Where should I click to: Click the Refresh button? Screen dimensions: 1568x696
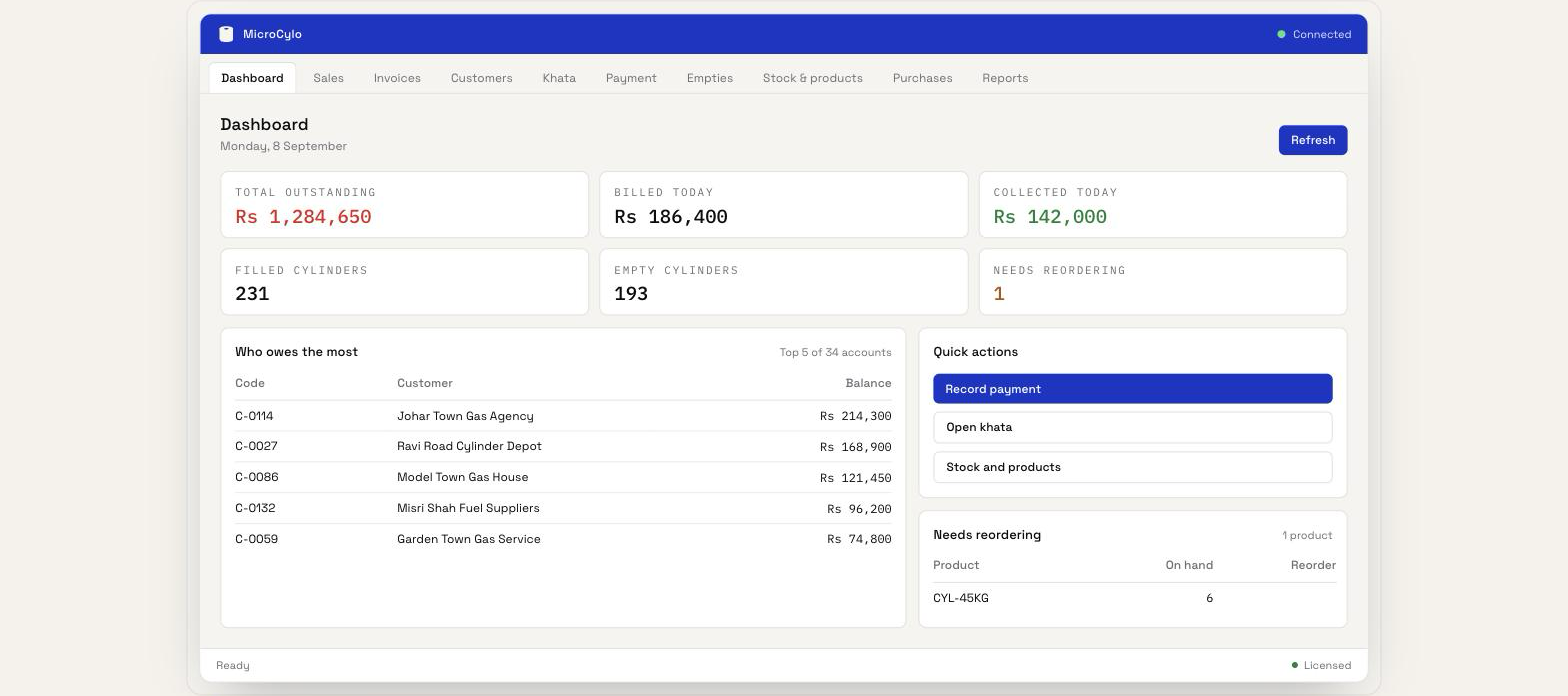point(1312,140)
